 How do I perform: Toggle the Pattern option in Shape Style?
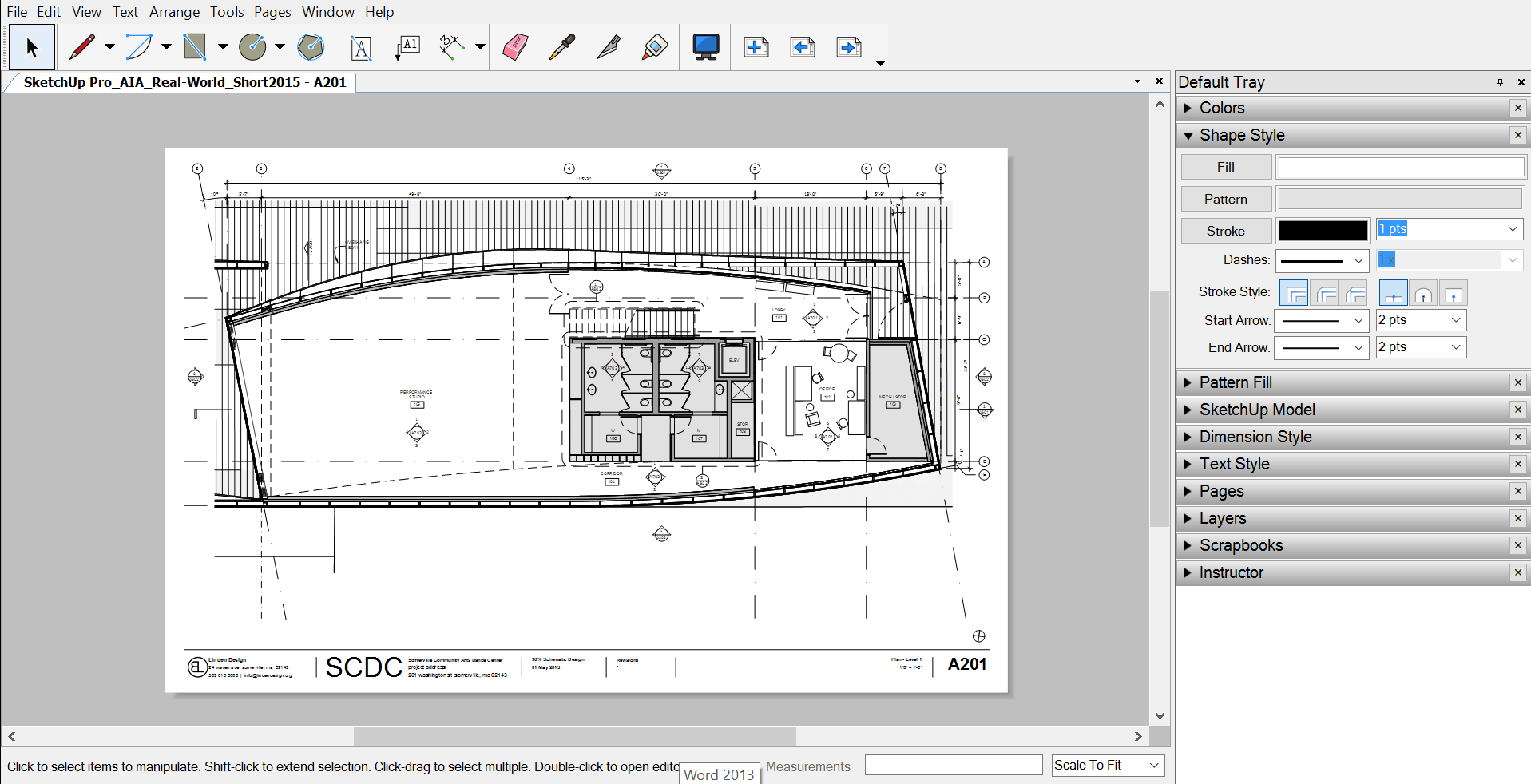pyautogui.click(x=1225, y=199)
